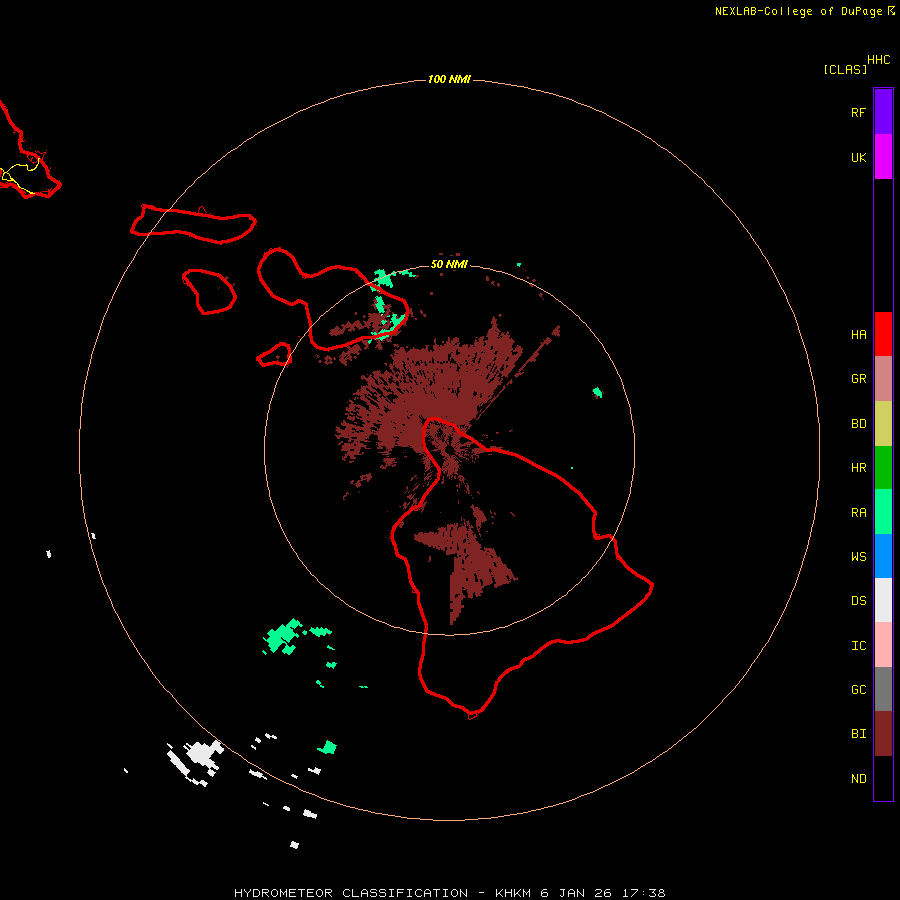Click the GR legend label
The image size is (900, 900).
(858, 379)
